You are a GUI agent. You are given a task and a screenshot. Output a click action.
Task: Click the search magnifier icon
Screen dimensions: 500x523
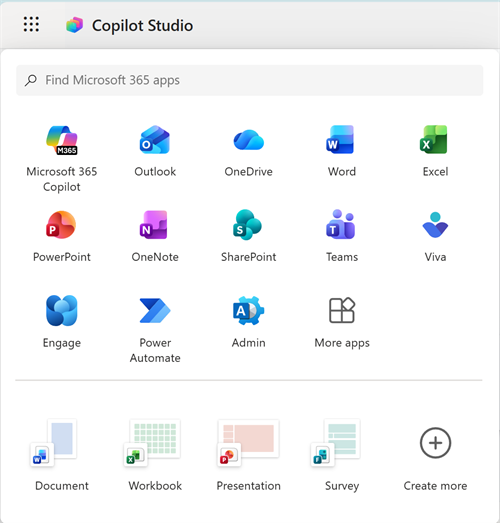pos(31,80)
